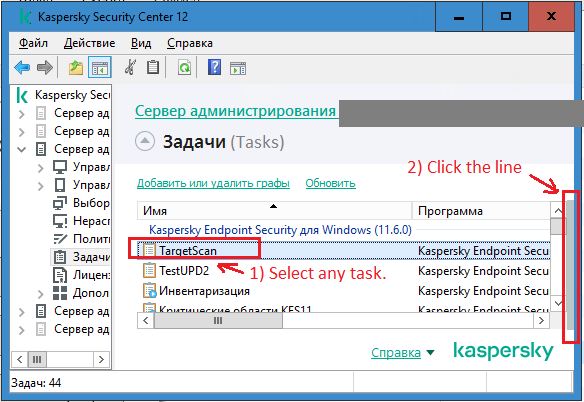Screen dimensions: 584x402
Task: Expand the first Управл tree node
Action: click(x=41, y=168)
